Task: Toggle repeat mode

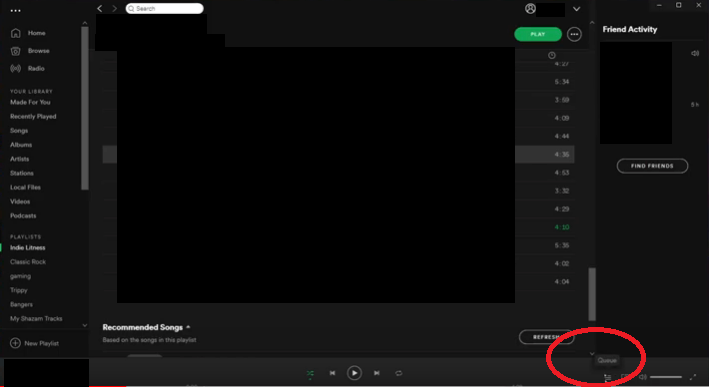Action: [398, 373]
